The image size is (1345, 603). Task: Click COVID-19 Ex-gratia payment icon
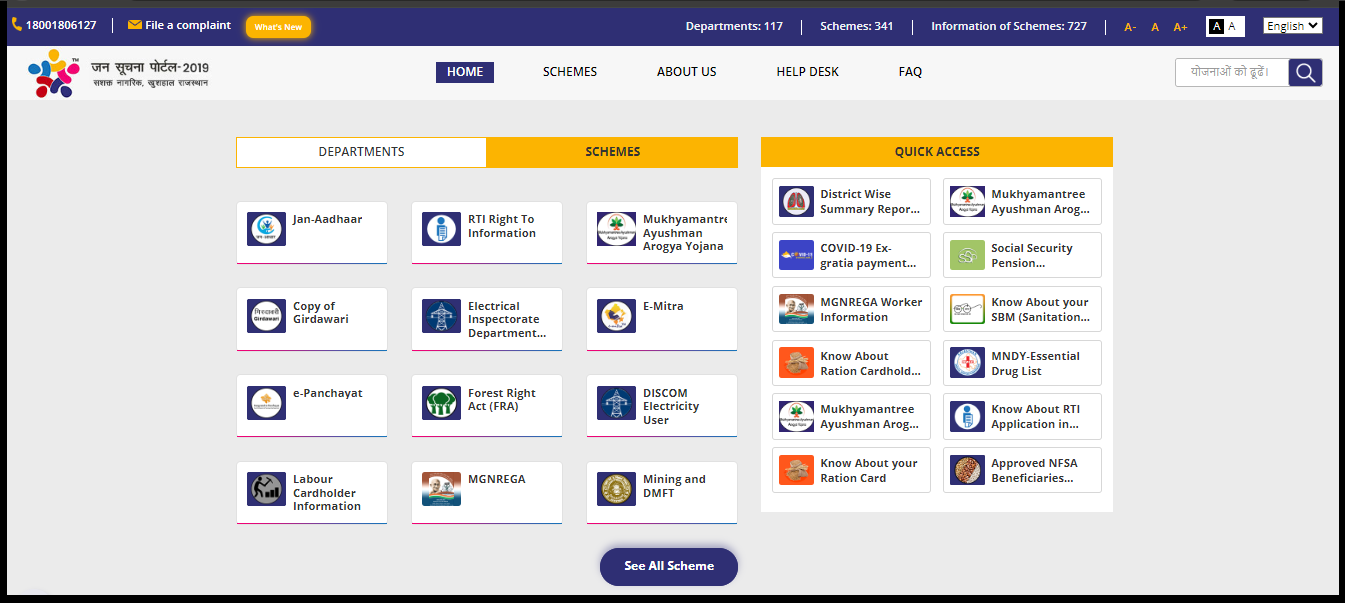point(797,256)
